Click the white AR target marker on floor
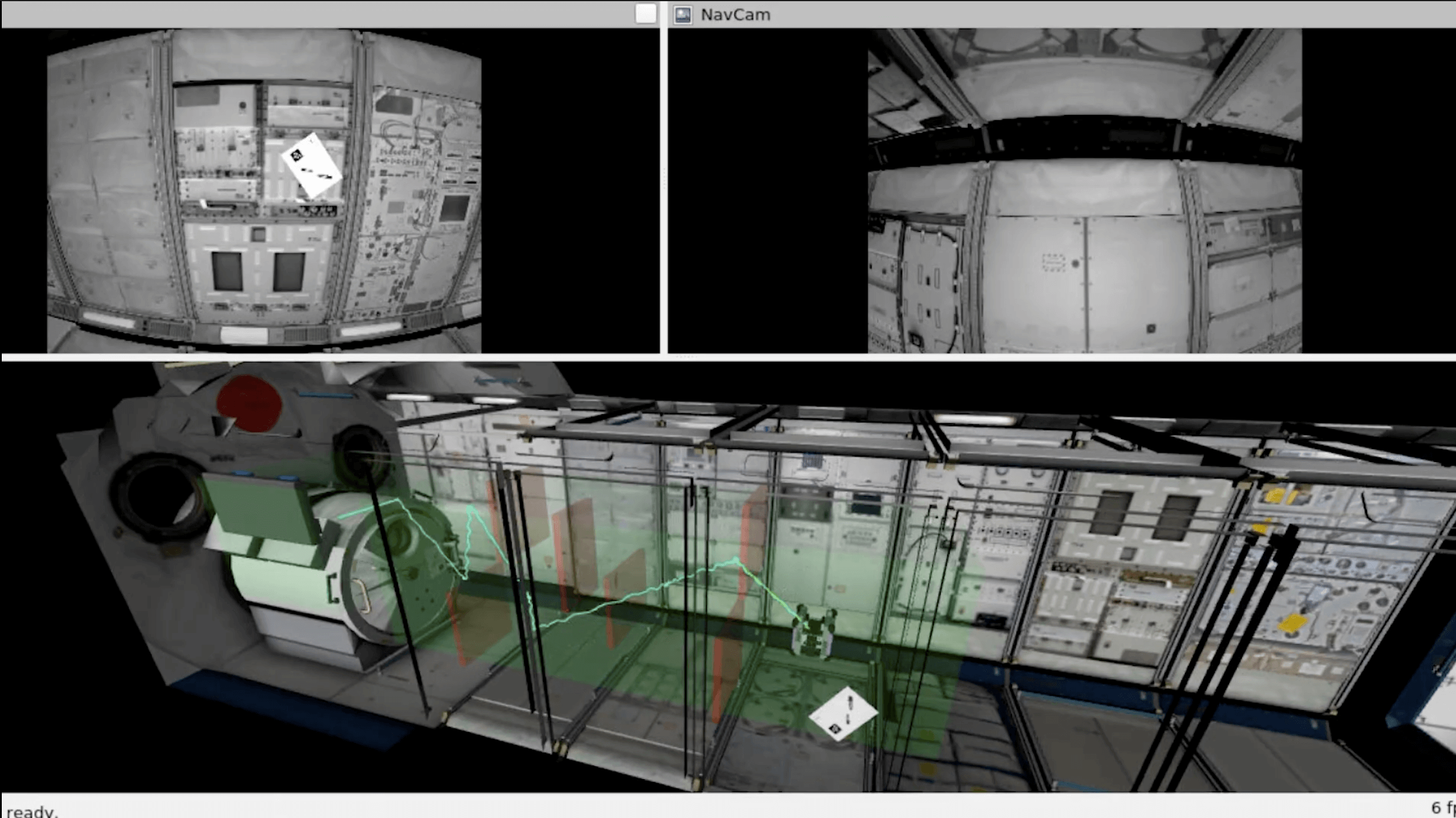1456x818 pixels. pyautogui.click(x=843, y=713)
